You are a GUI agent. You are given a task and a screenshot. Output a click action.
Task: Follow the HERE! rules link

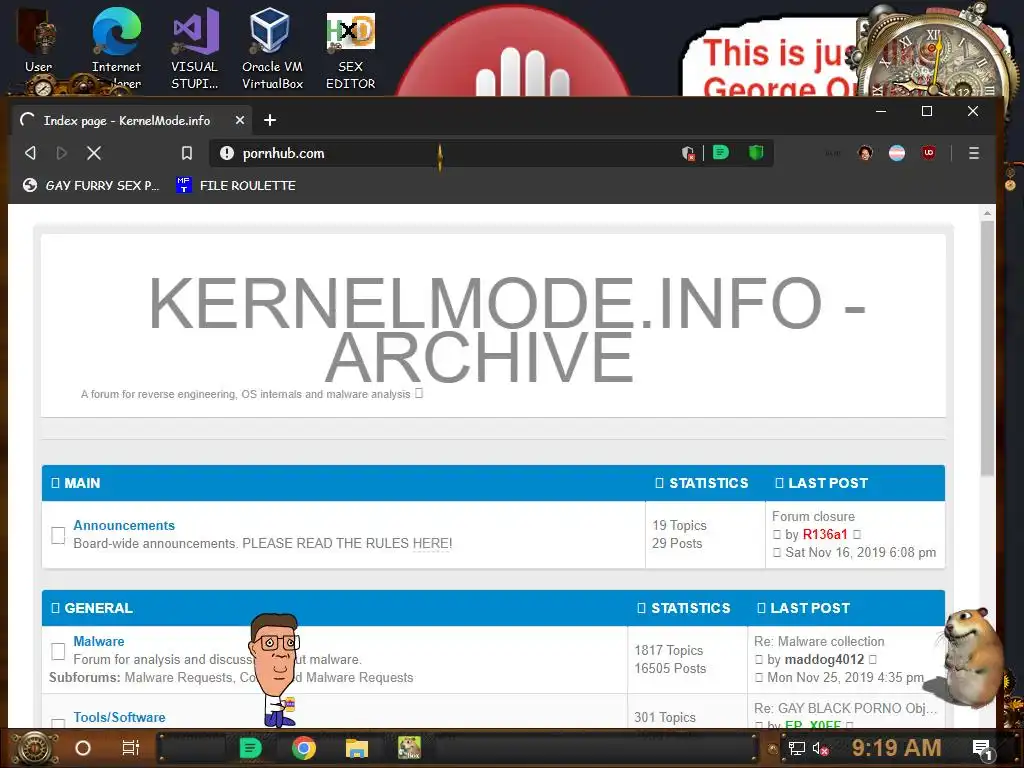(x=432, y=543)
